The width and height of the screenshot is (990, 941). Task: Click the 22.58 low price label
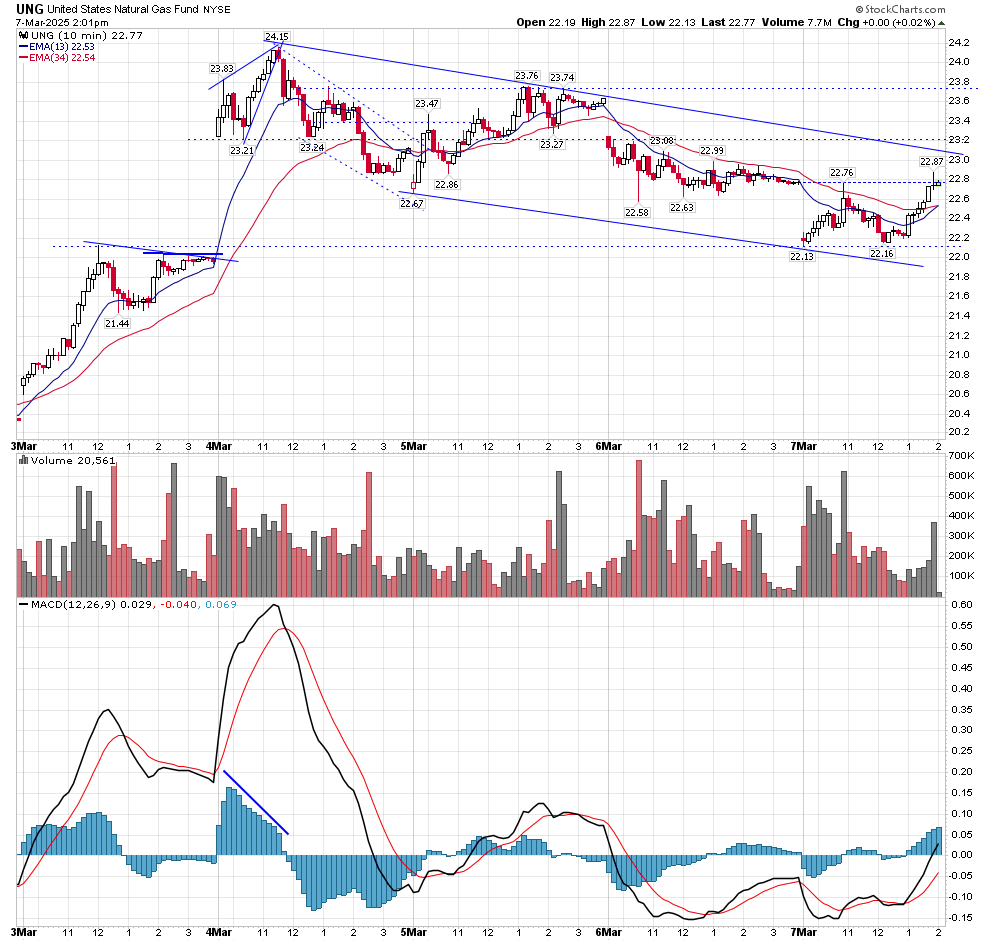tap(637, 212)
